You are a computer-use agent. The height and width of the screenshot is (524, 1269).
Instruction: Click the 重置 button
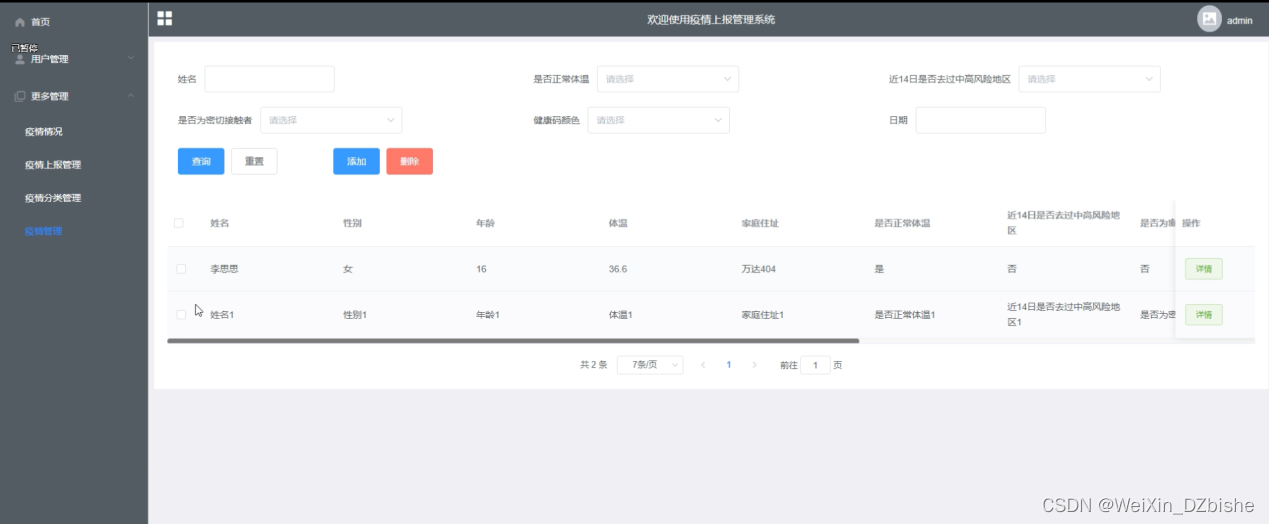pyautogui.click(x=254, y=161)
